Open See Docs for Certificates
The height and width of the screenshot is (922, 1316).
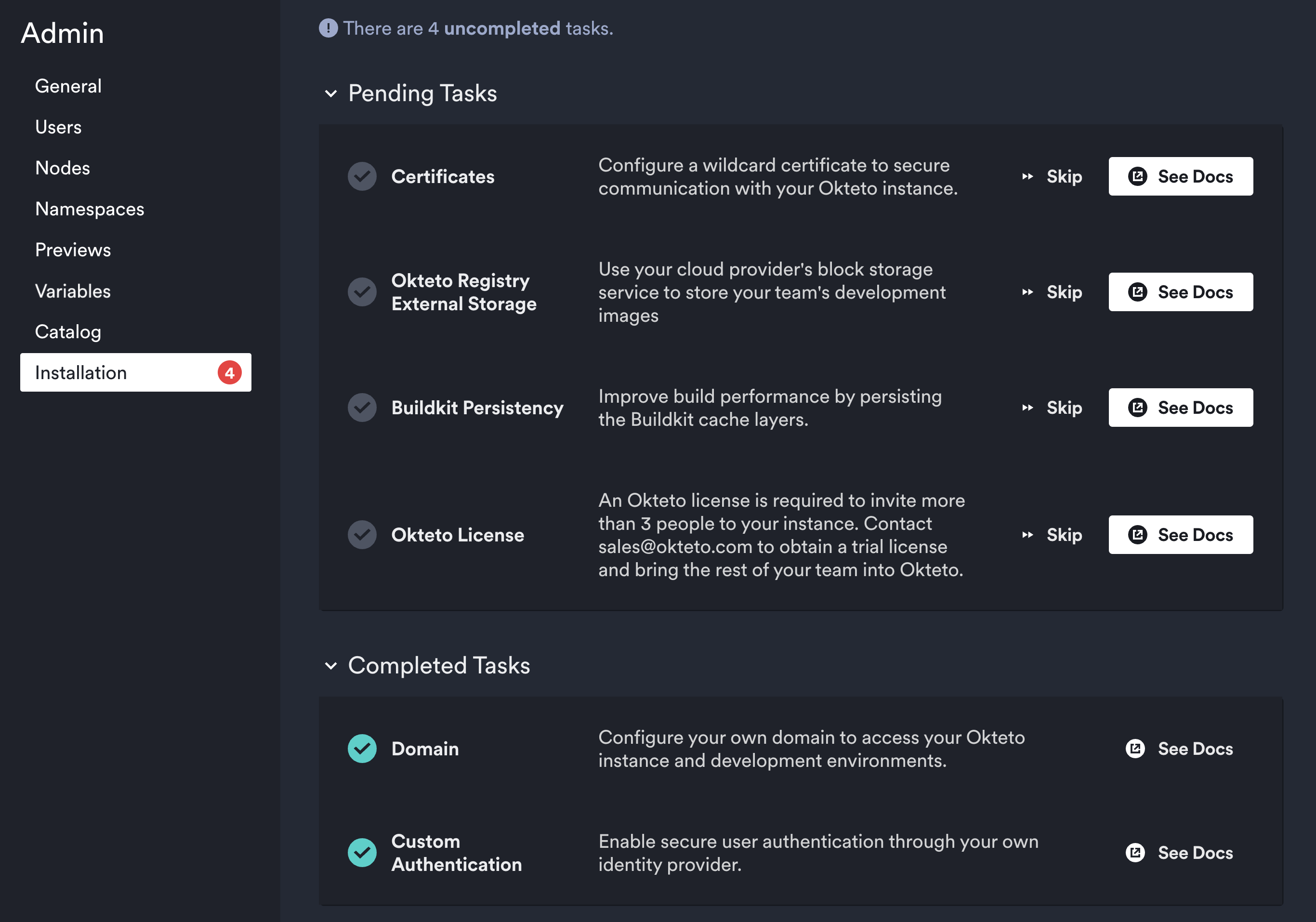(x=1181, y=176)
